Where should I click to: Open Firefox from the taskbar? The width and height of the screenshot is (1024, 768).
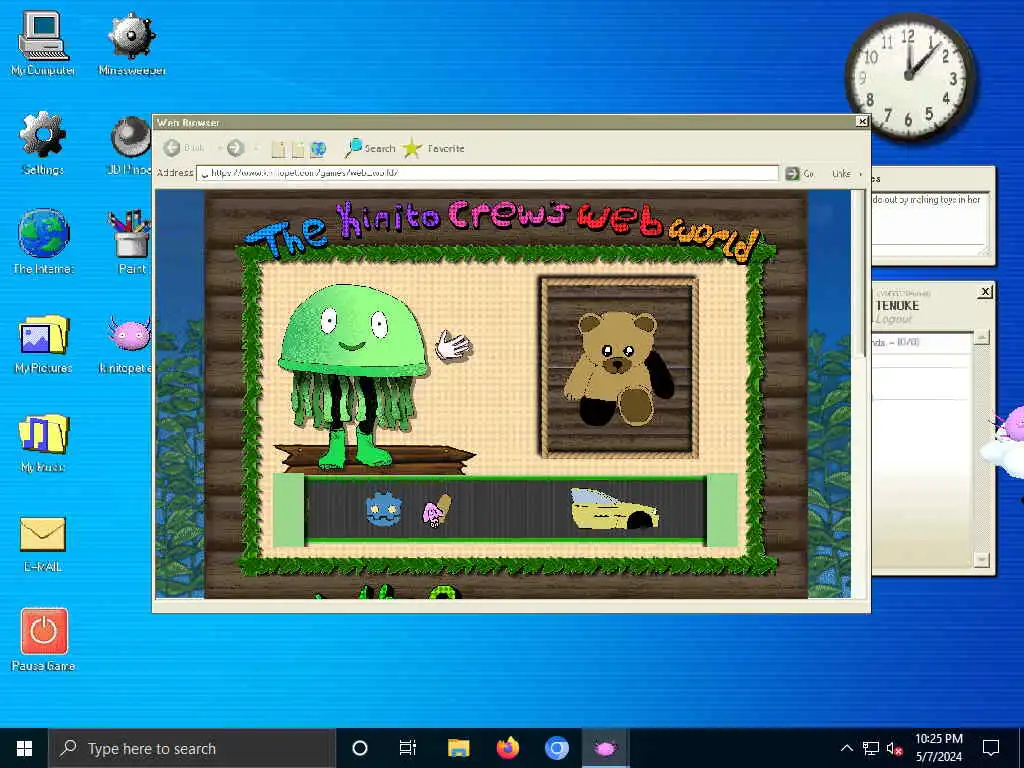point(507,748)
